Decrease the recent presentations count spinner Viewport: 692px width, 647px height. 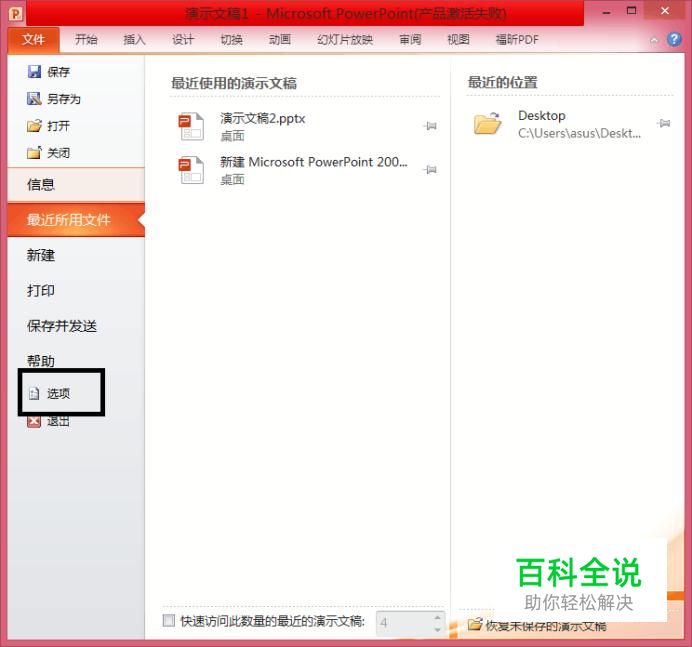437,629
